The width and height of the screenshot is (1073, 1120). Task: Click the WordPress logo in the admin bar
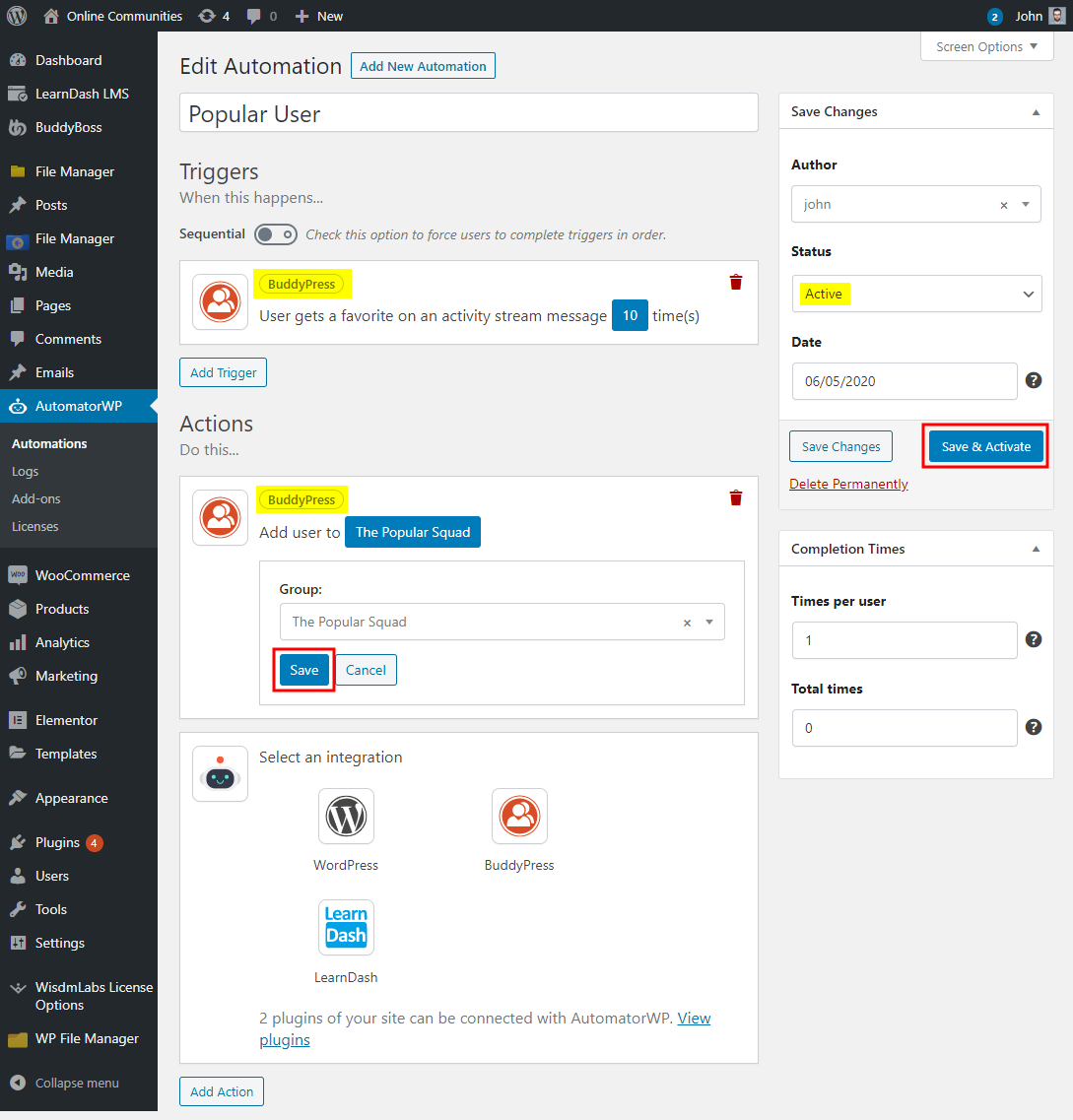[x=16, y=15]
